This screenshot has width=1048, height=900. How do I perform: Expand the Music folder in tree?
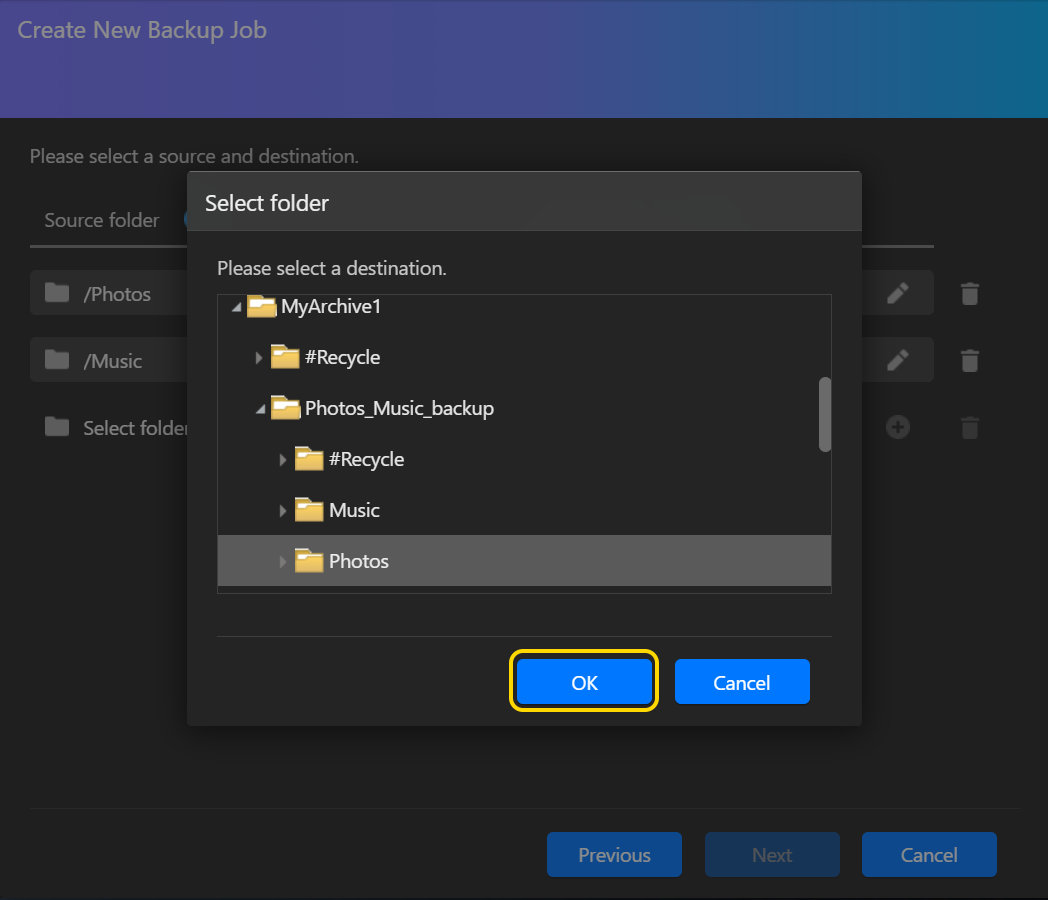pos(283,511)
